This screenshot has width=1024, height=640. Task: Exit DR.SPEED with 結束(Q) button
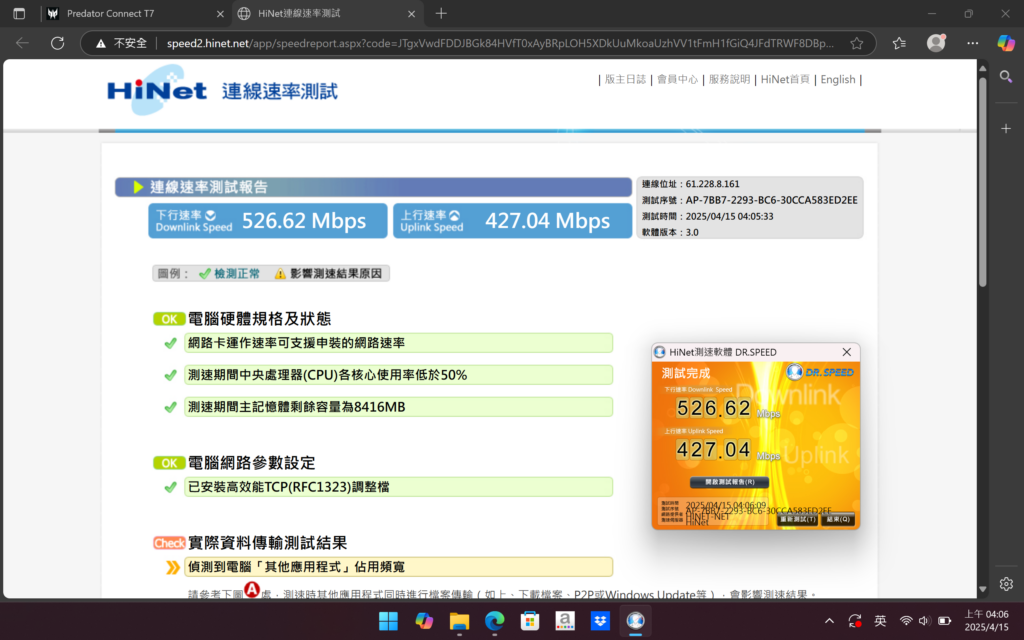click(838, 519)
